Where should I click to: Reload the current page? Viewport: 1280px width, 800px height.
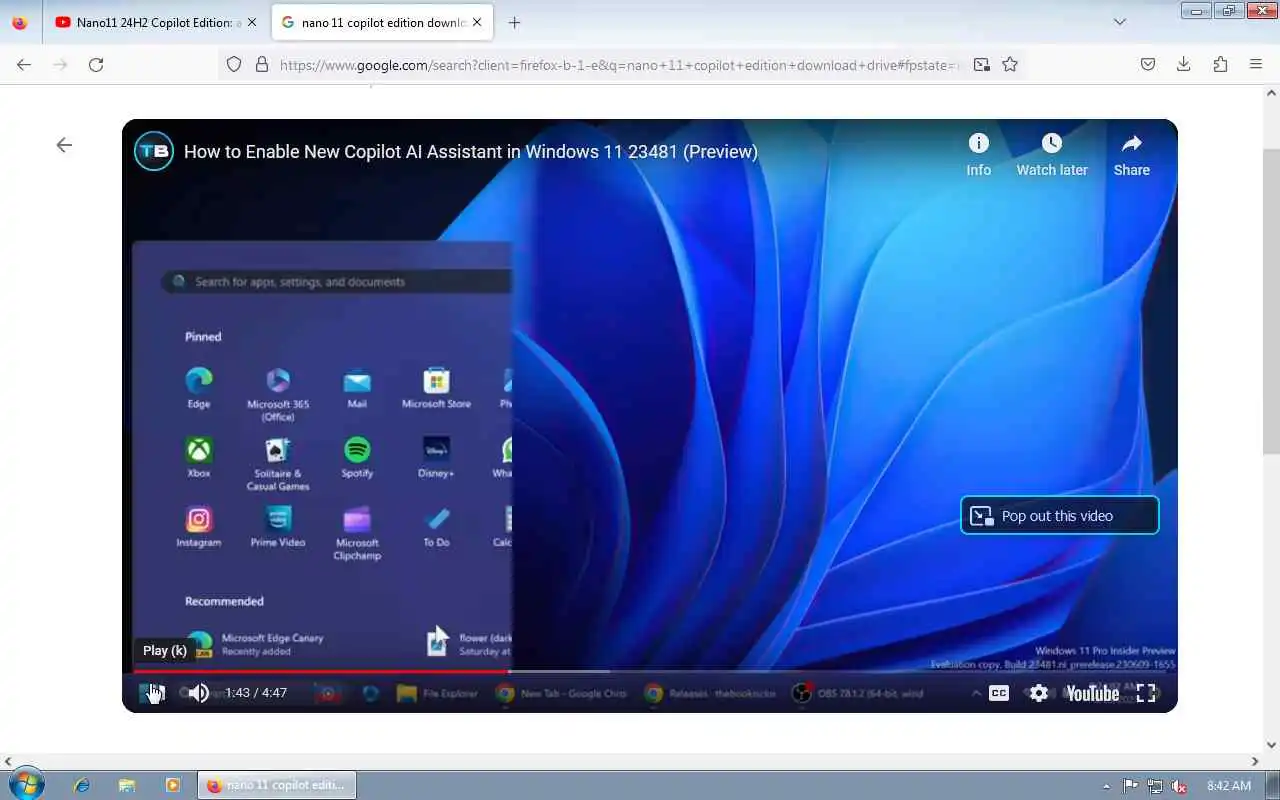coord(96,64)
